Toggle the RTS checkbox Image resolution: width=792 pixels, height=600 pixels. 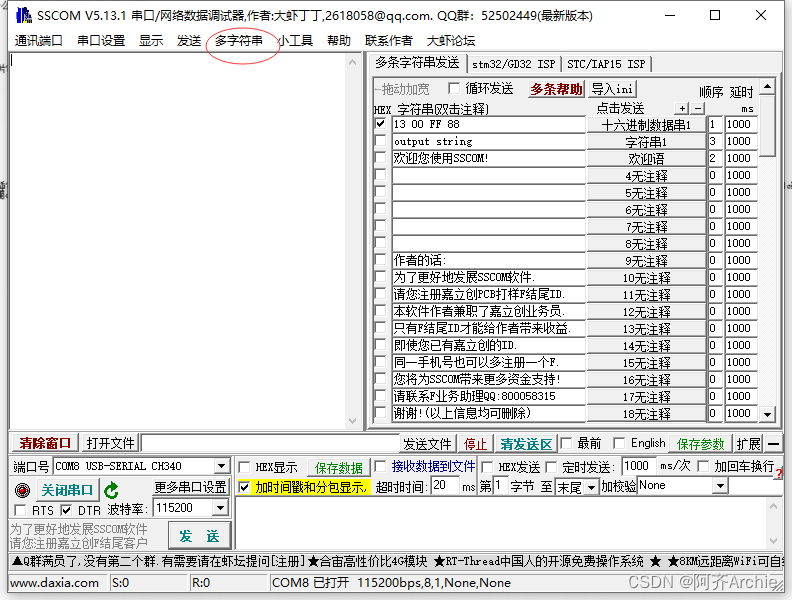pyautogui.click(x=21, y=510)
